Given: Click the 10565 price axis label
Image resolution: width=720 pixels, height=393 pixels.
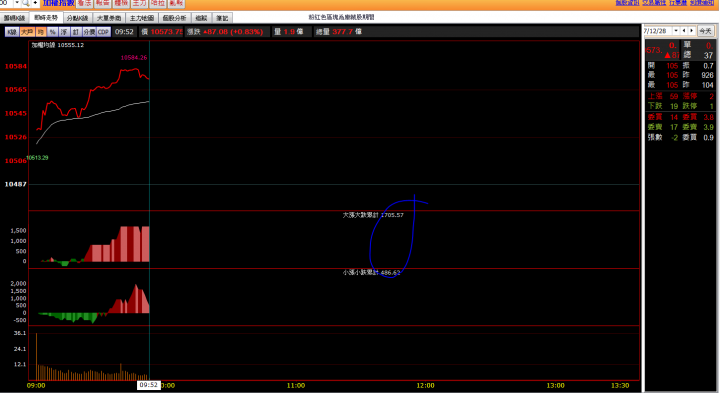Looking at the screenshot, I should click(x=16, y=90).
